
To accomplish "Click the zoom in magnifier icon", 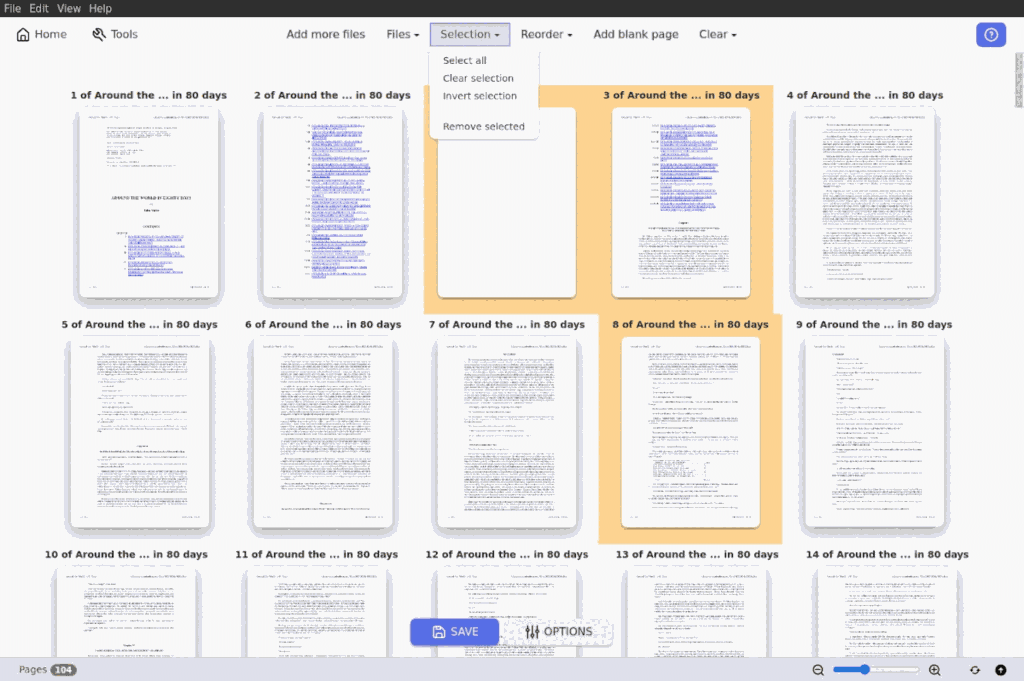I will (935, 670).
